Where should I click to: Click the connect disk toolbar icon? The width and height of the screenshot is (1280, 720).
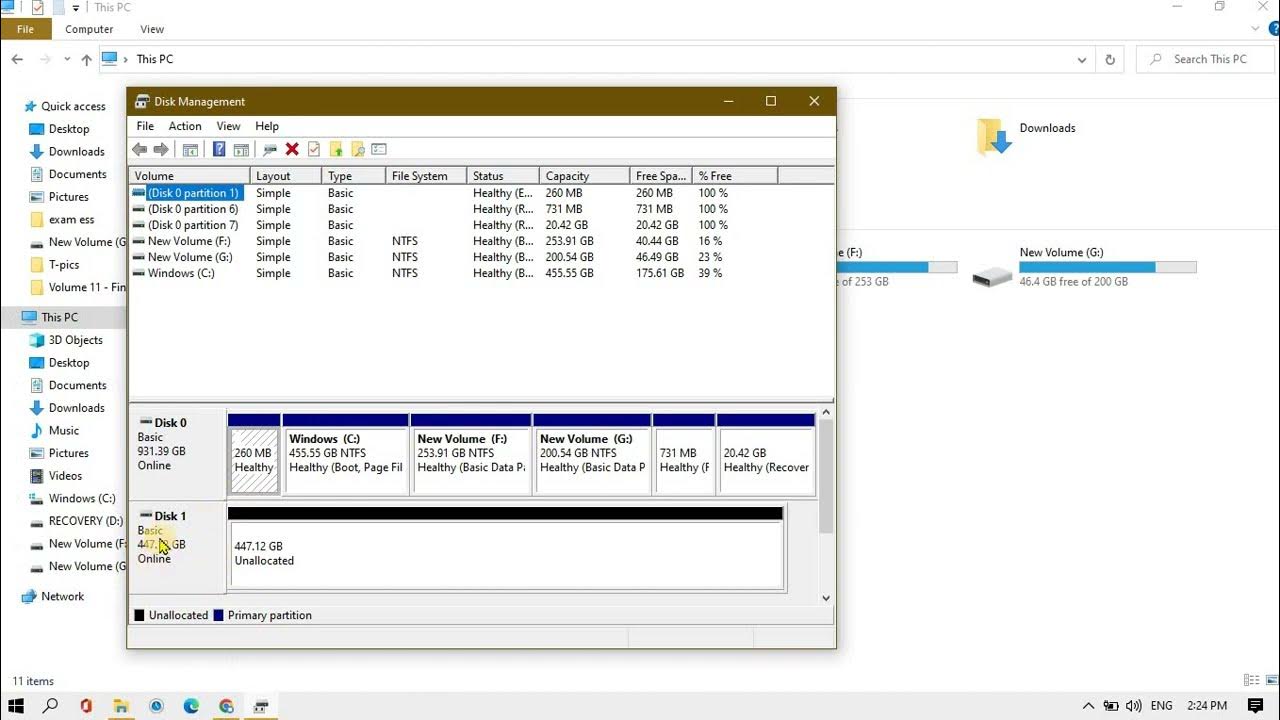click(270, 149)
